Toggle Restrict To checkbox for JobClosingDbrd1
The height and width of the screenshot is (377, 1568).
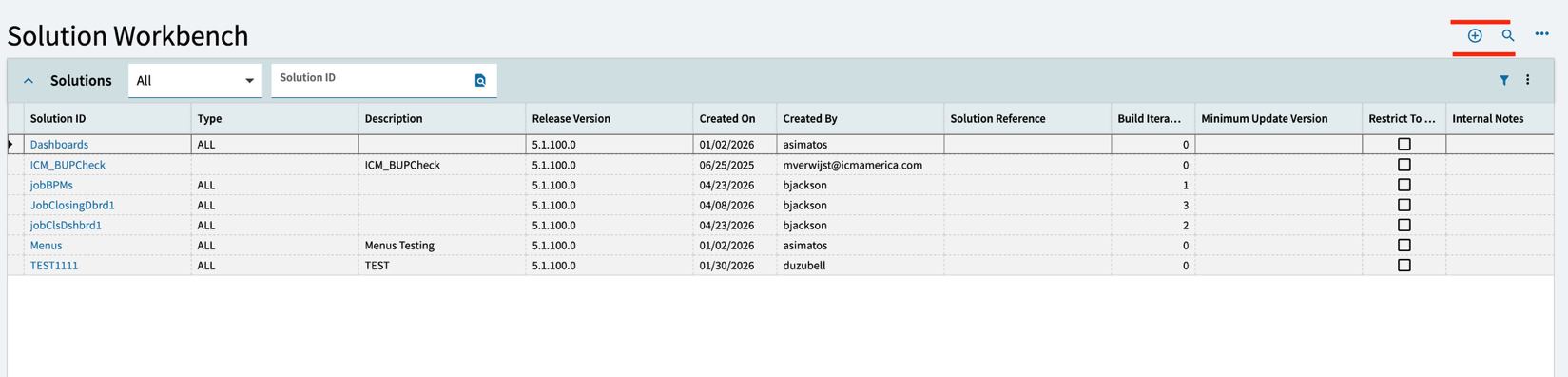[1403, 205]
